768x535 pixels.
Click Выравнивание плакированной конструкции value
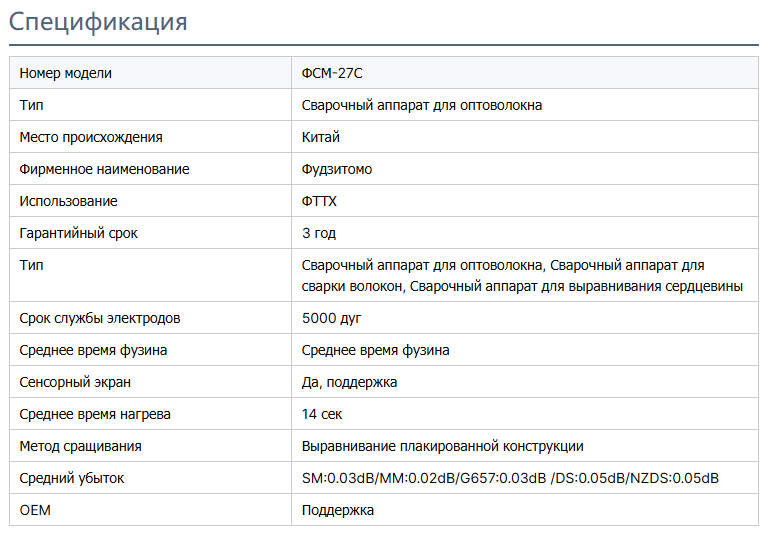[442, 446]
